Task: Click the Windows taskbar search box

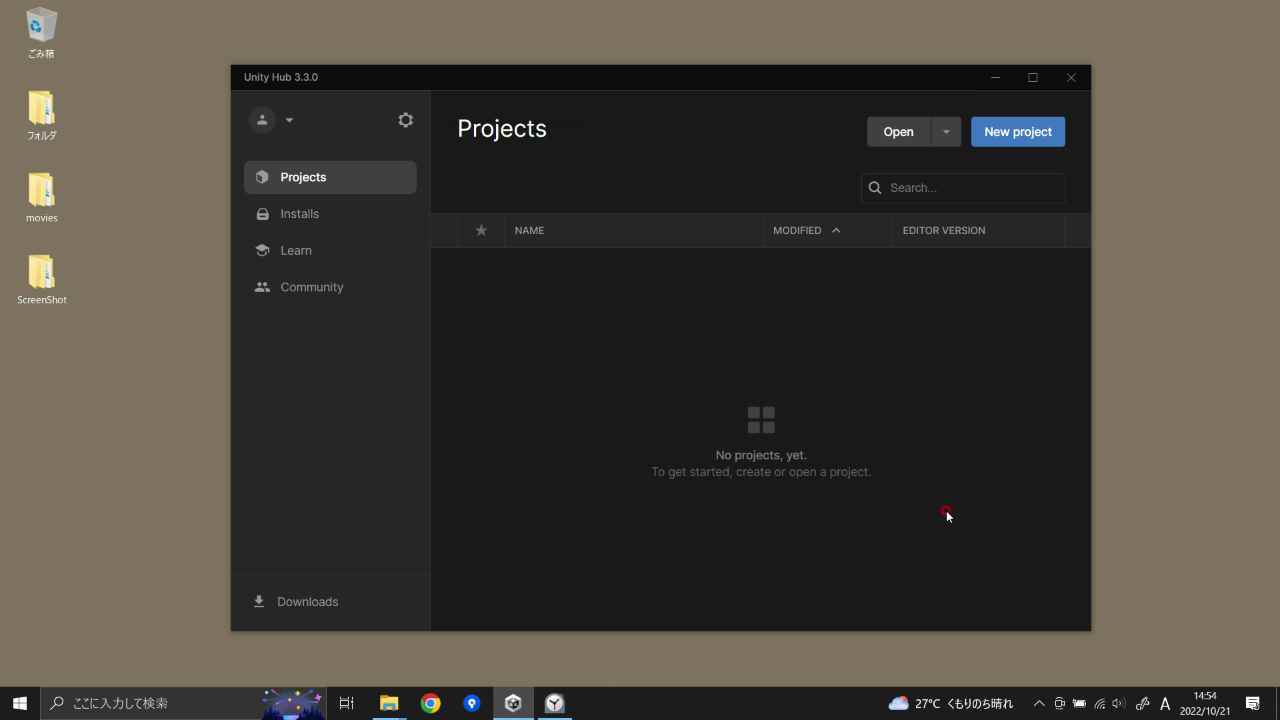Action: [x=183, y=703]
